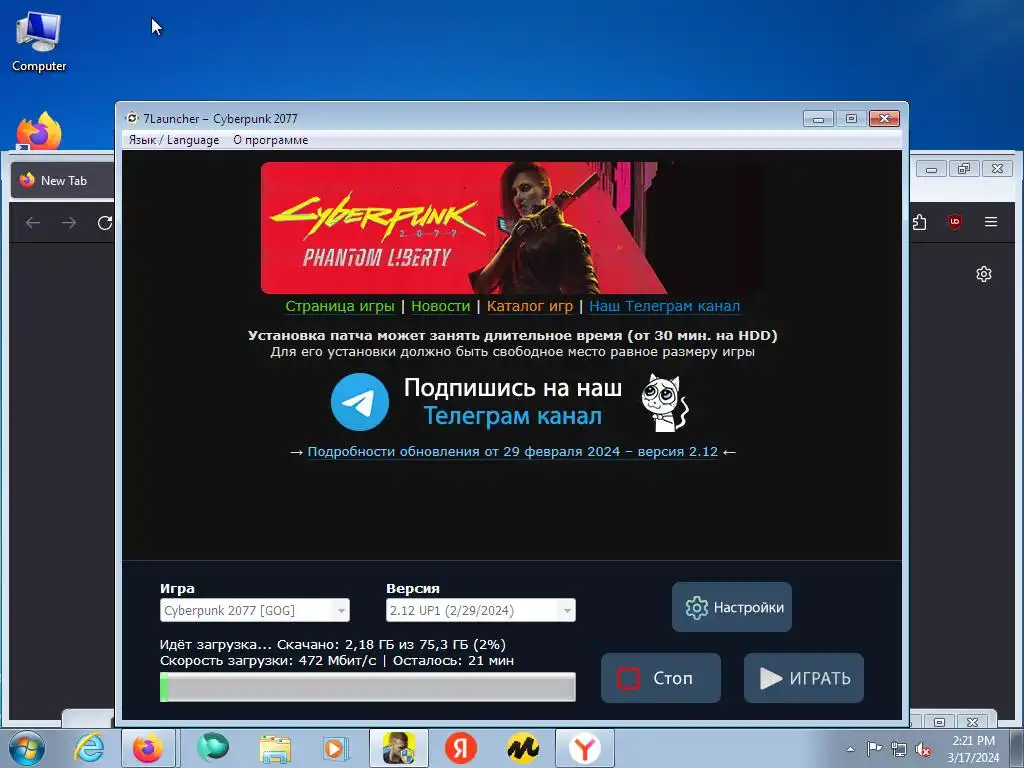This screenshot has width=1024, height=768.
Task: Click the Cyberpunk Phantom Liberty banner
Action: pos(513,228)
